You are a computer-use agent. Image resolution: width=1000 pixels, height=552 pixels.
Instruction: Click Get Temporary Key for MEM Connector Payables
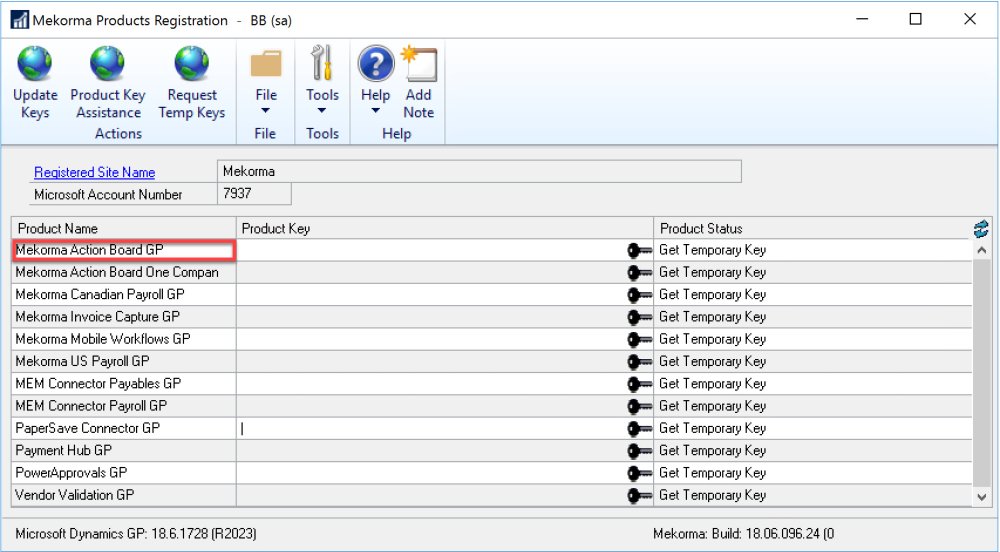[x=712, y=384]
